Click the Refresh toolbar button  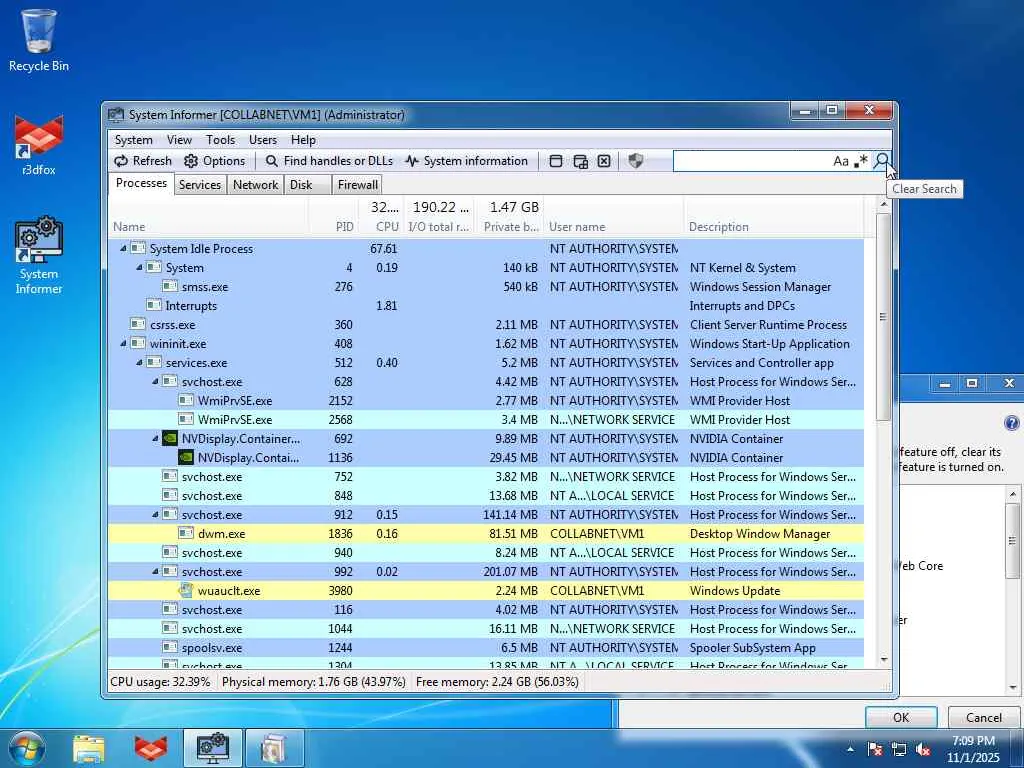coord(143,161)
